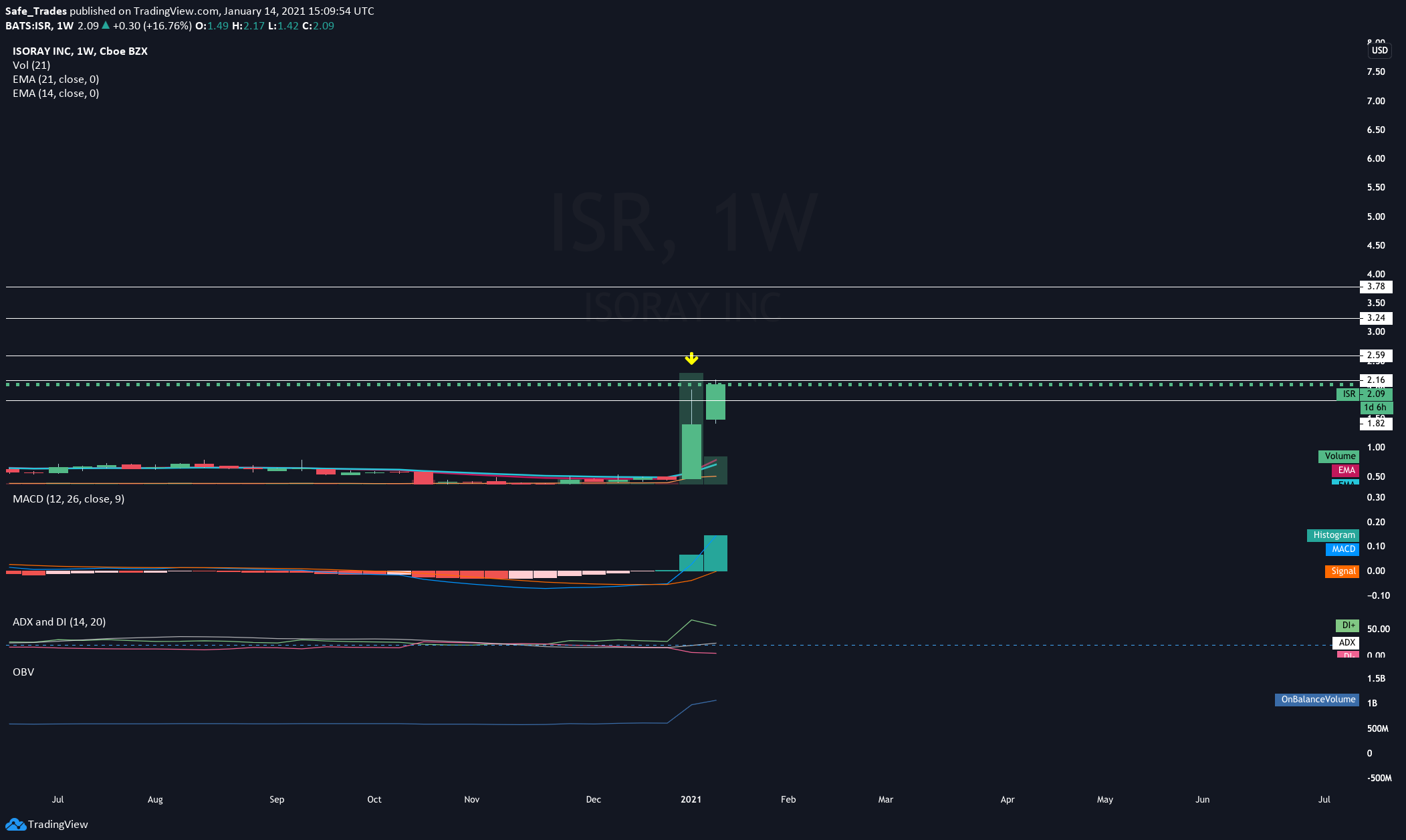Viewport: 1406px width, 840px height.
Task: Click the green Volume legend tag
Action: [1338, 456]
